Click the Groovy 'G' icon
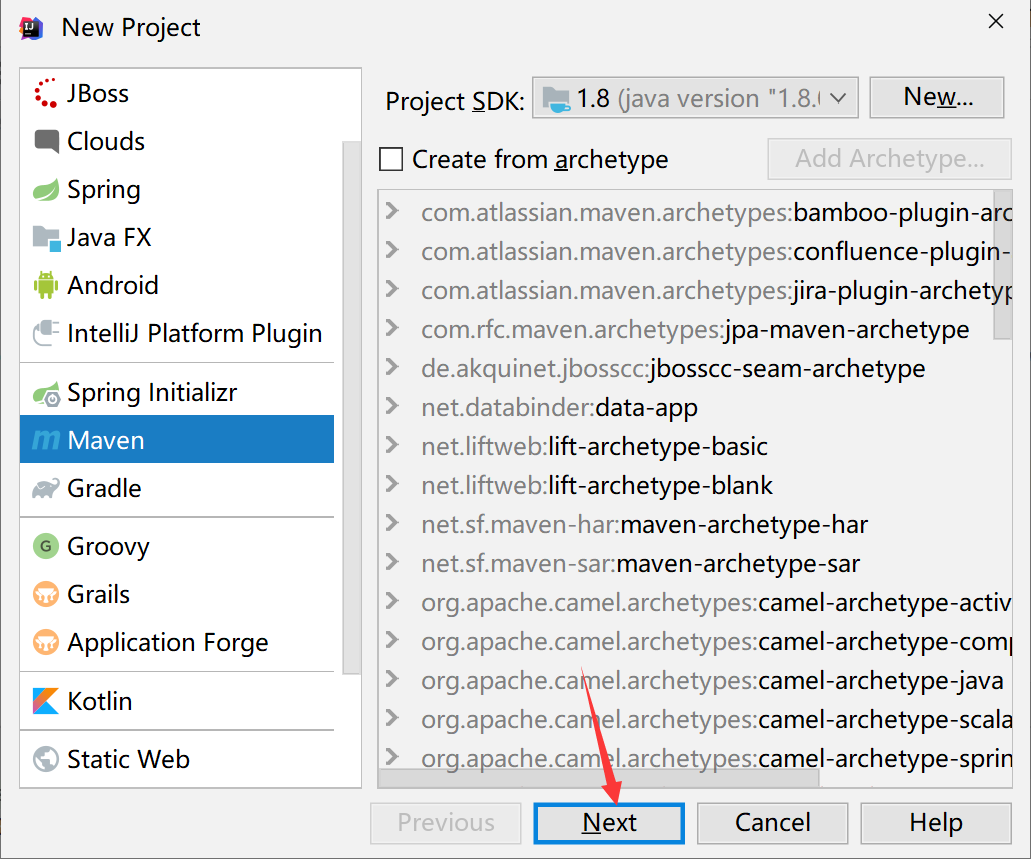 pos(46,546)
